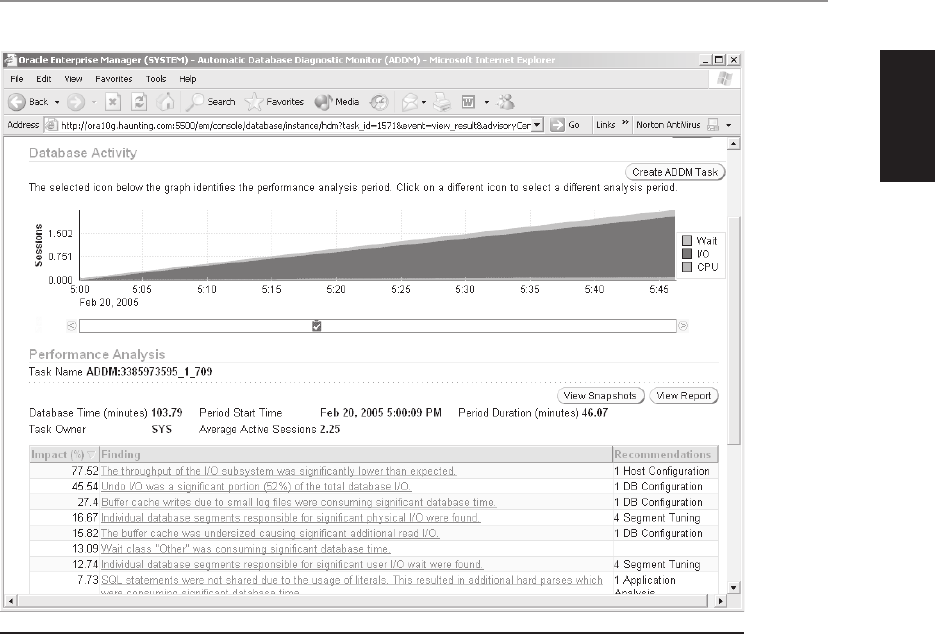The height and width of the screenshot is (634, 935).
Task: Open the Media toolbar button
Action: [337, 102]
